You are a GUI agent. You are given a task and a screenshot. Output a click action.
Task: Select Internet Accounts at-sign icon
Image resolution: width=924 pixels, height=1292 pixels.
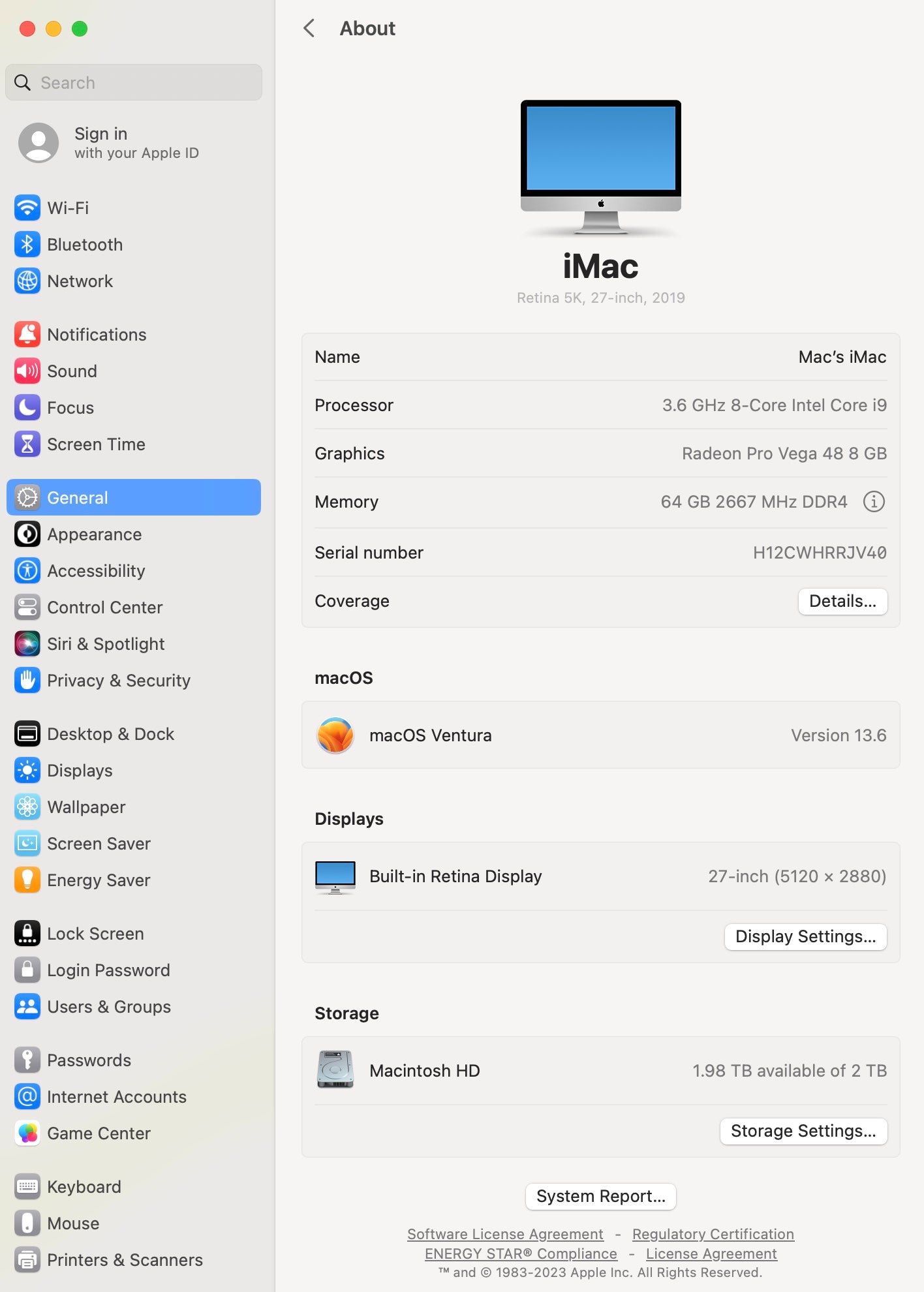[x=27, y=1097]
